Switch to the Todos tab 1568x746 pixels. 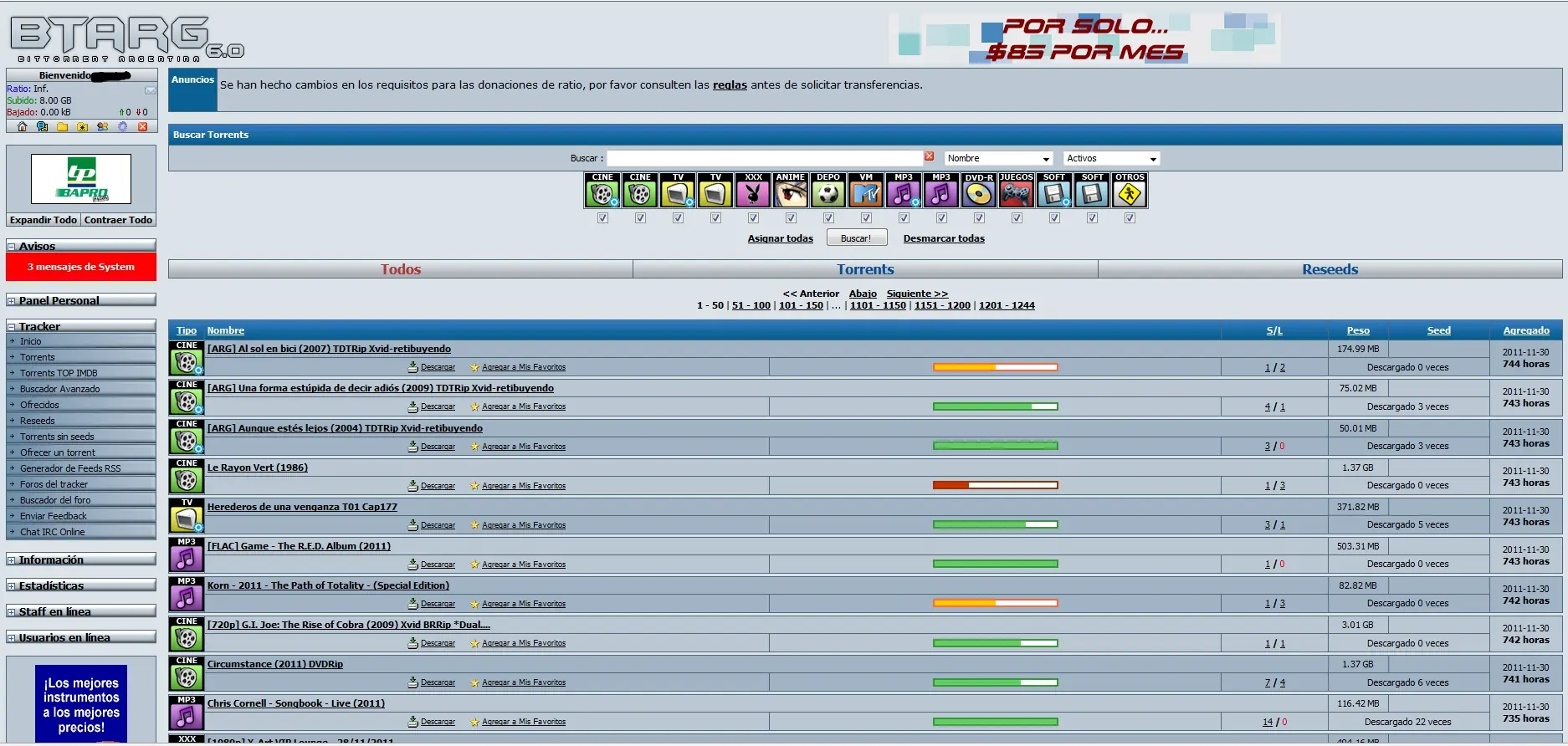(401, 269)
